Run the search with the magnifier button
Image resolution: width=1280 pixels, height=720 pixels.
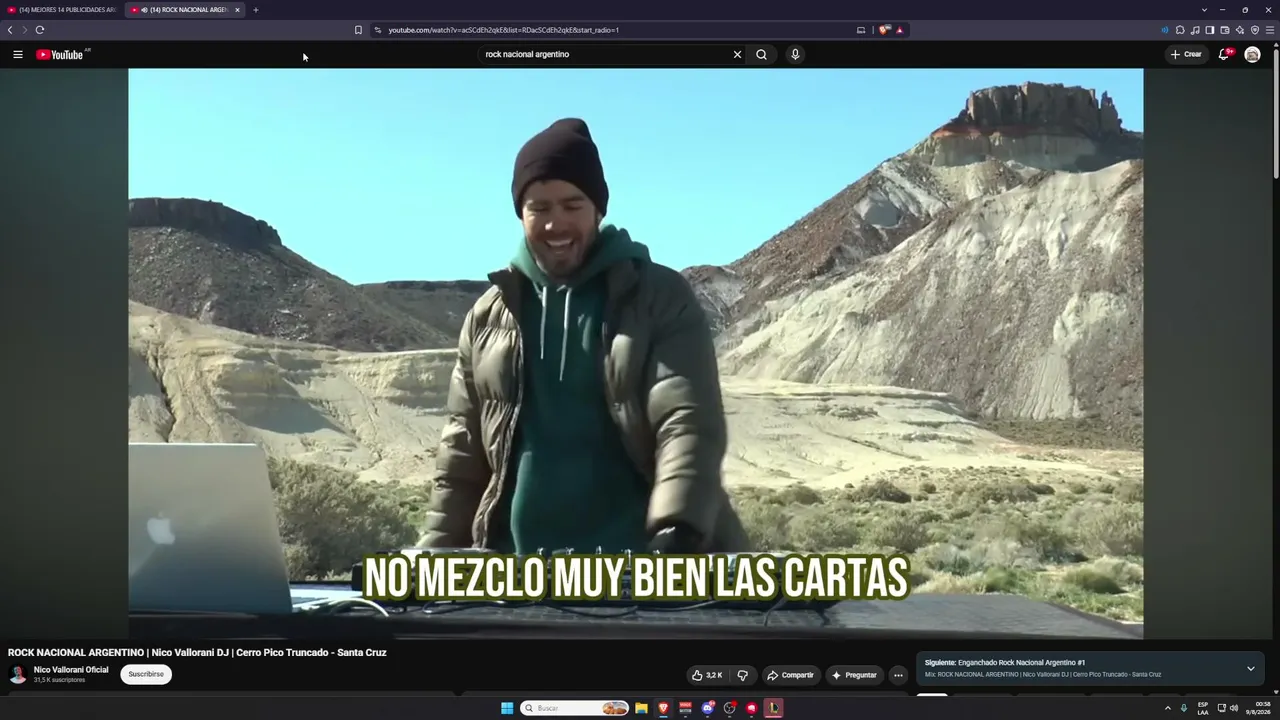point(762,54)
